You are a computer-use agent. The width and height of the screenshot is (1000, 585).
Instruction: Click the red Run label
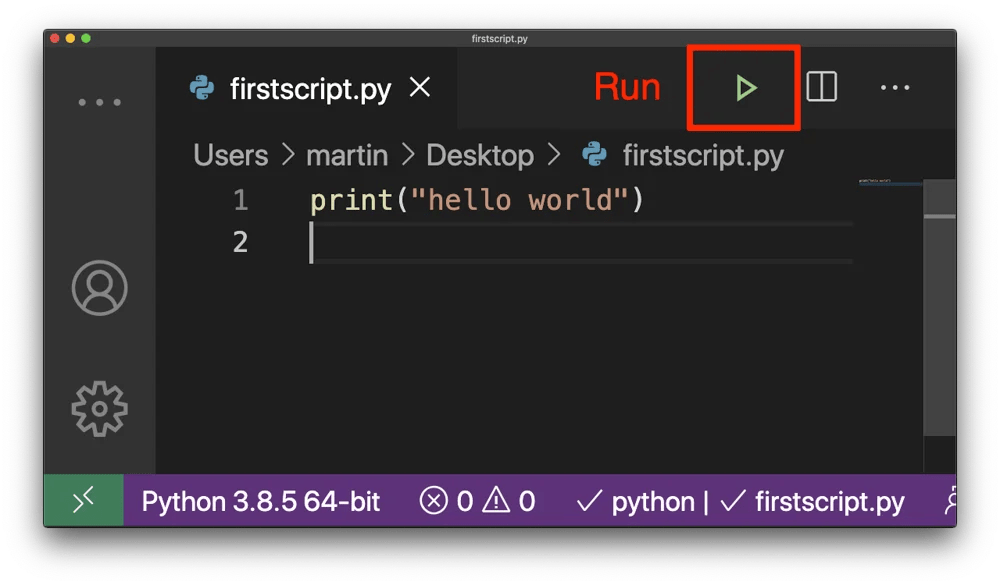[x=627, y=87]
